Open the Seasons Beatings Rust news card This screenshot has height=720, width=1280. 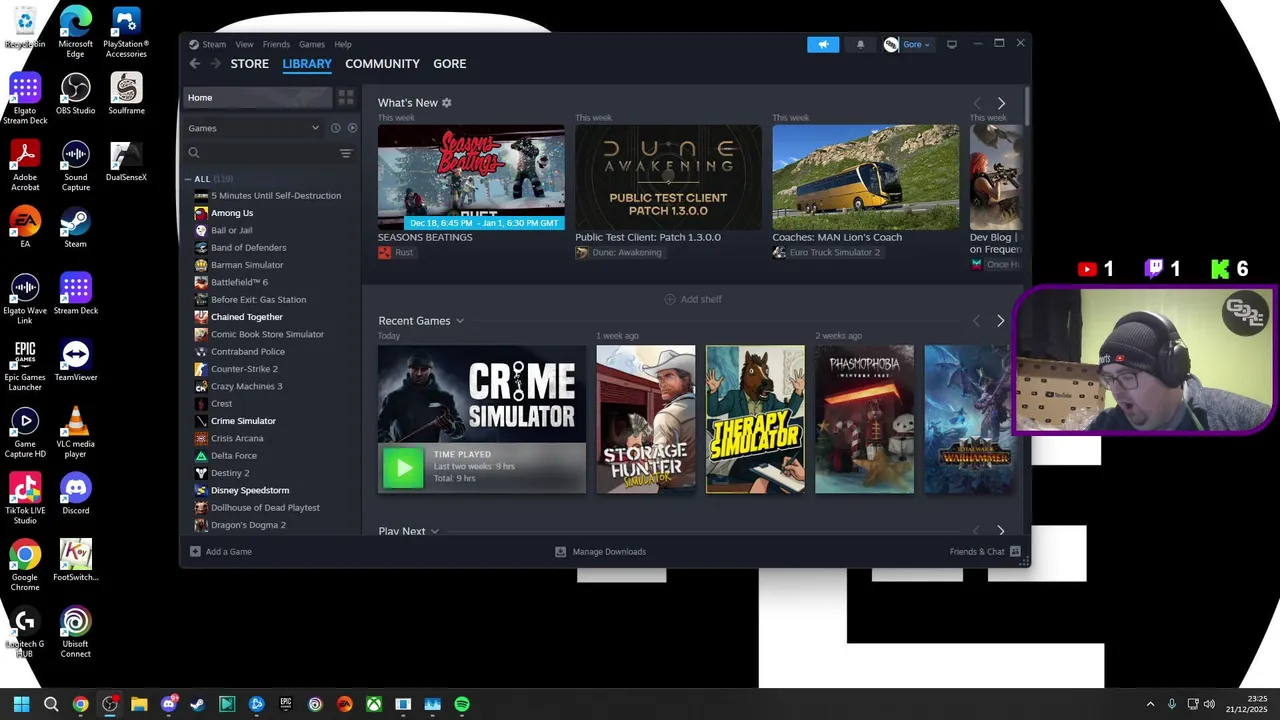point(471,178)
